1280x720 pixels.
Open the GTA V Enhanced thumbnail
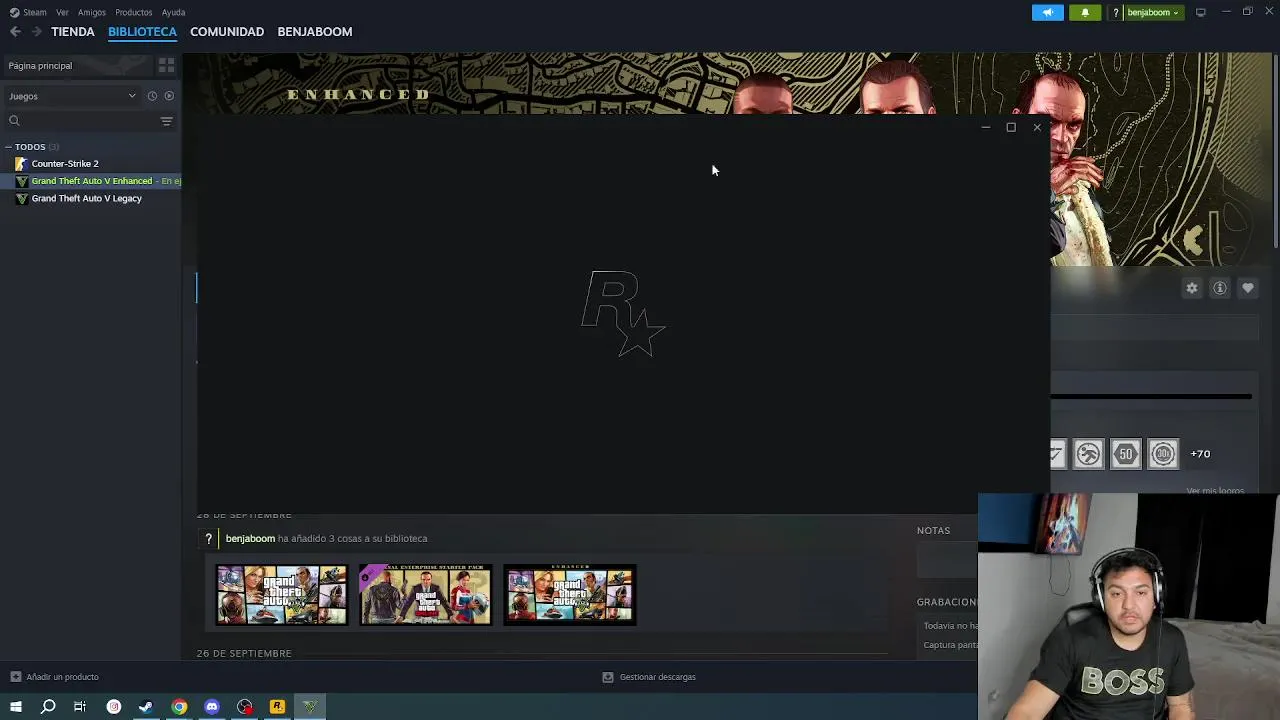(x=569, y=595)
